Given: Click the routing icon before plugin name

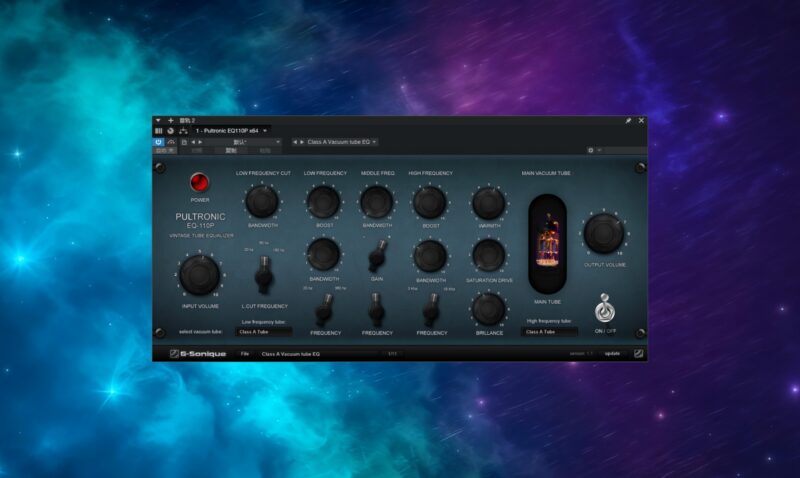Looking at the screenshot, I should coord(183,131).
